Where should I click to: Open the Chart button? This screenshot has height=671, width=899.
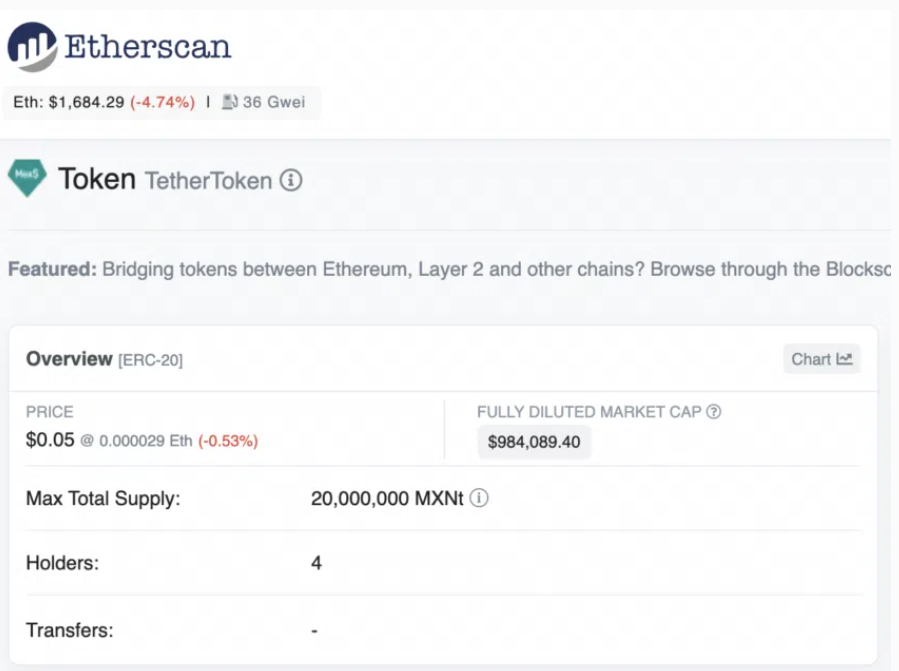click(x=821, y=360)
